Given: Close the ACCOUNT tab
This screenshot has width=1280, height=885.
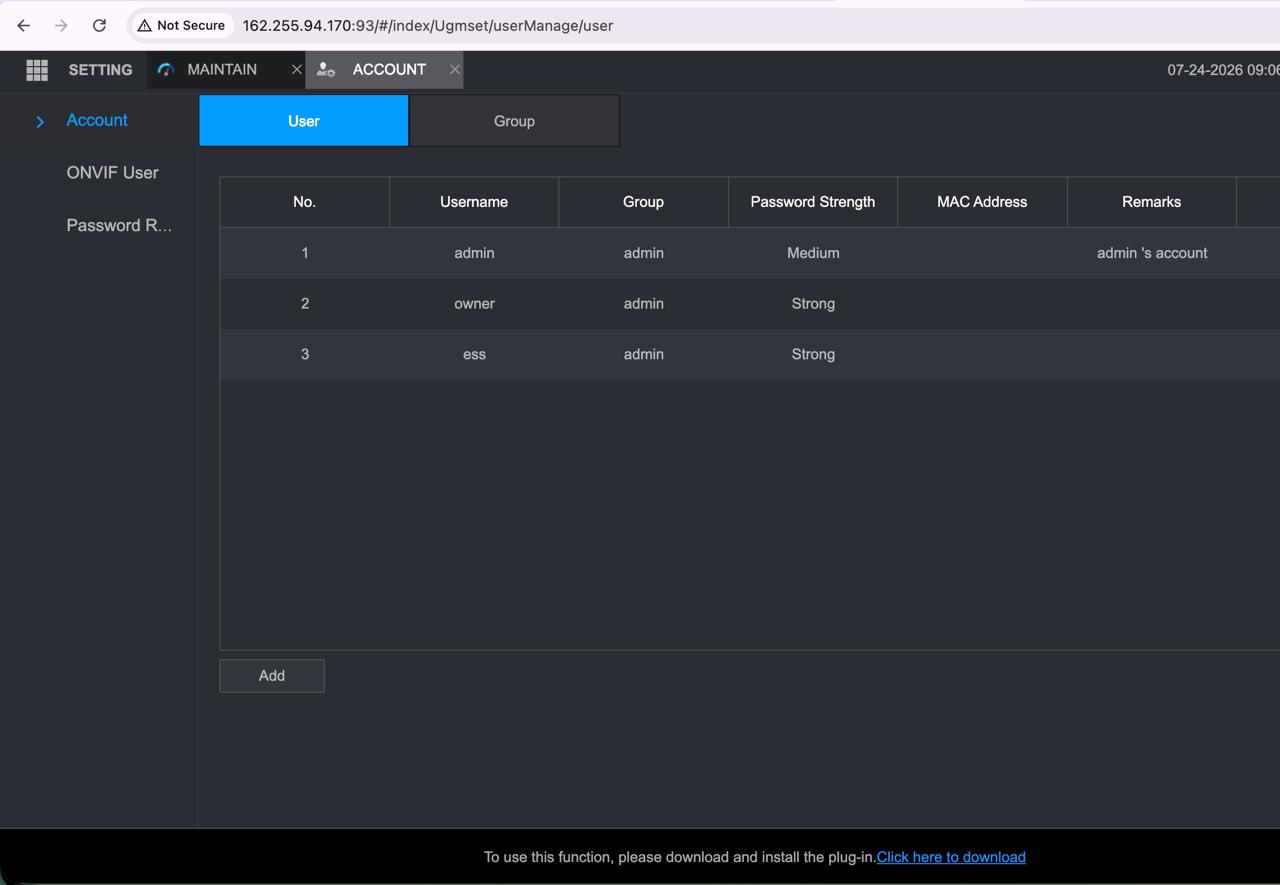Looking at the screenshot, I should pyautogui.click(x=455, y=69).
